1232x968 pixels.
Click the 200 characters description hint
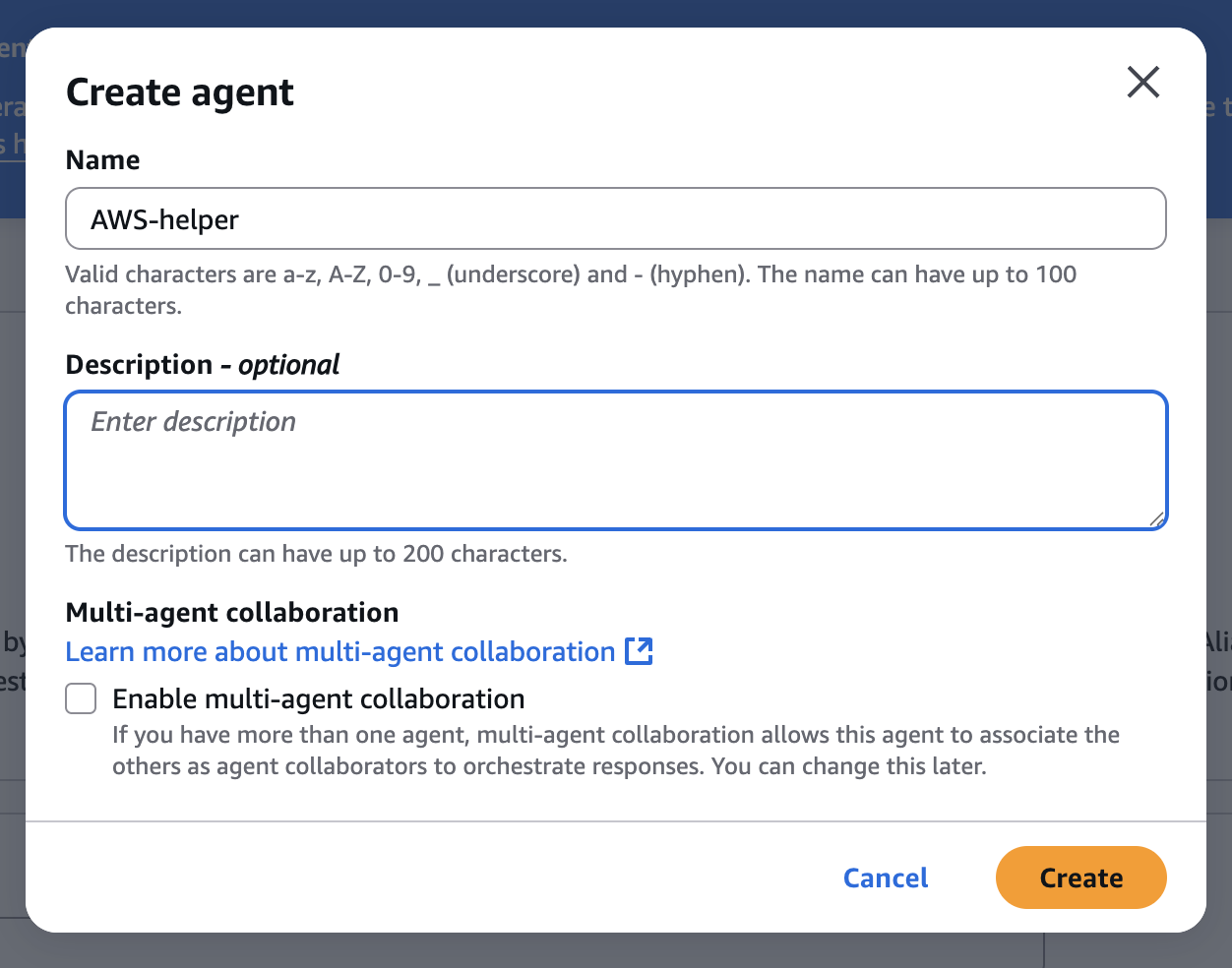(x=316, y=554)
